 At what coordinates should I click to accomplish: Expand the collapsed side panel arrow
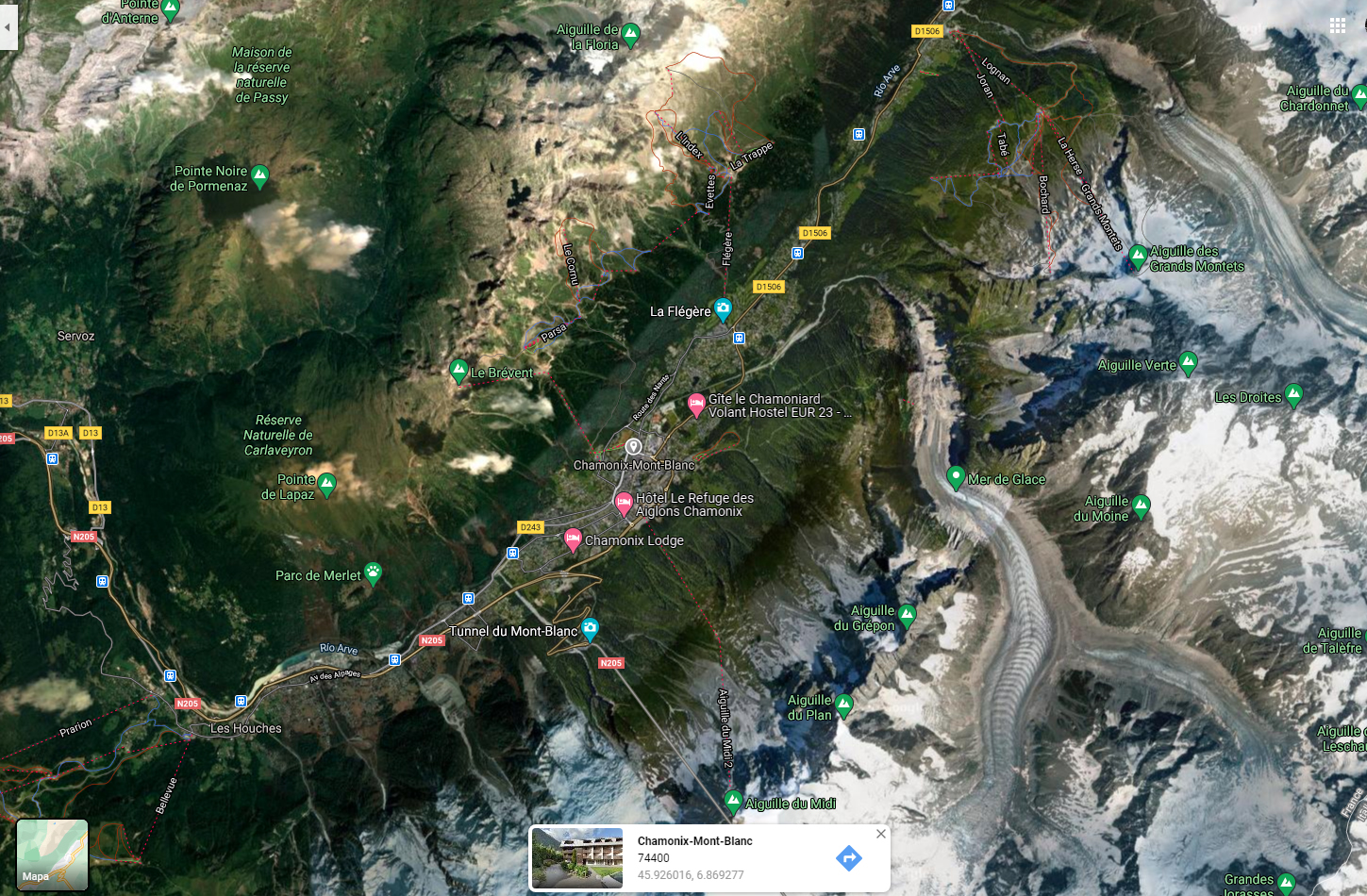[8, 27]
